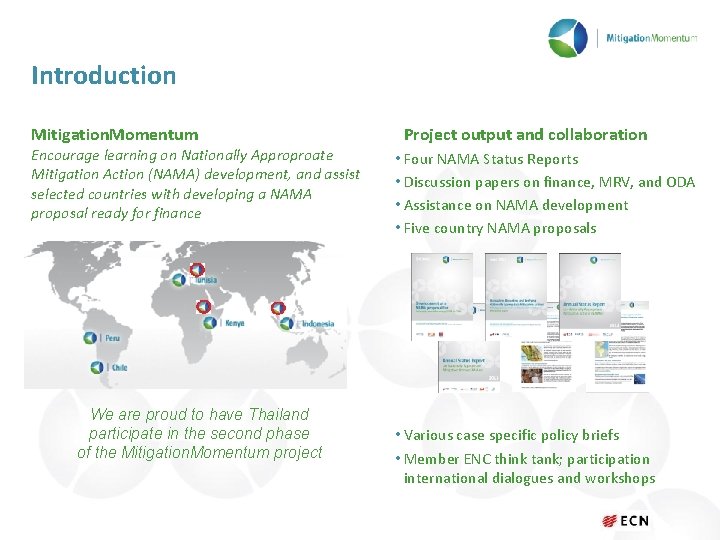Click the Chile marker on the map
This screenshot has height=540, width=720.
pos(97,367)
